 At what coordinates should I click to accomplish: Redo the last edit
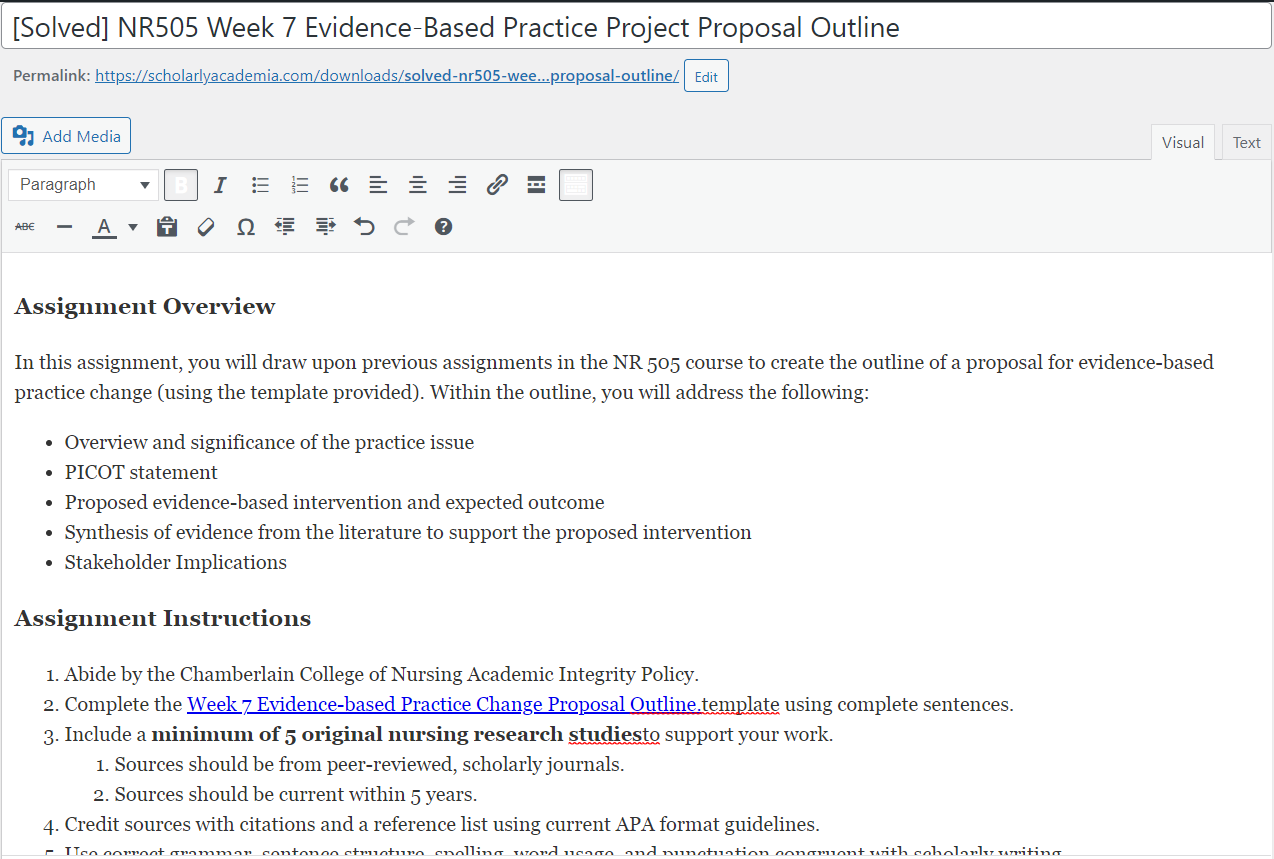click(404, 227)
